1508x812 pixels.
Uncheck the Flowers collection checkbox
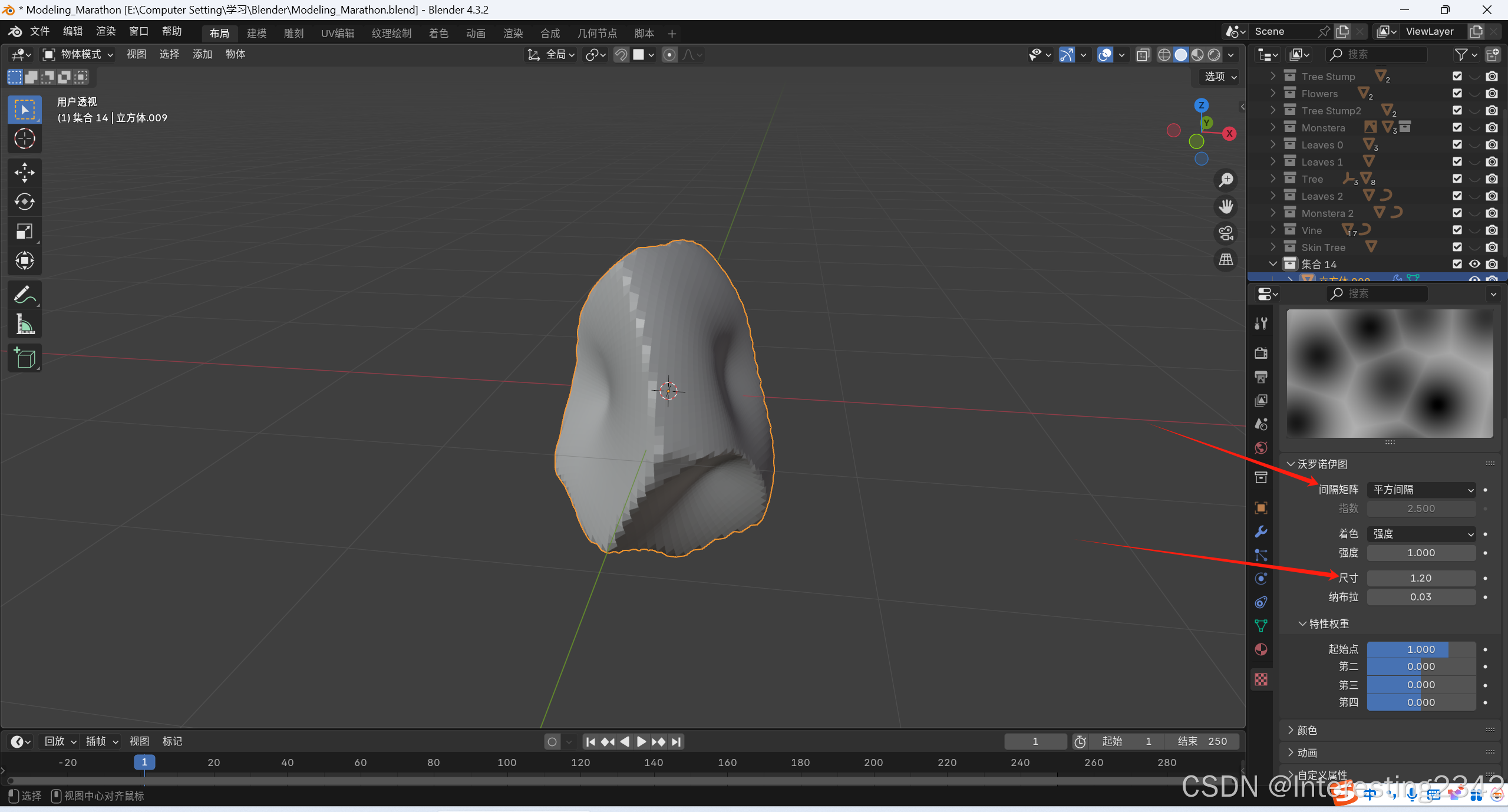click(x=1457, y=94)
